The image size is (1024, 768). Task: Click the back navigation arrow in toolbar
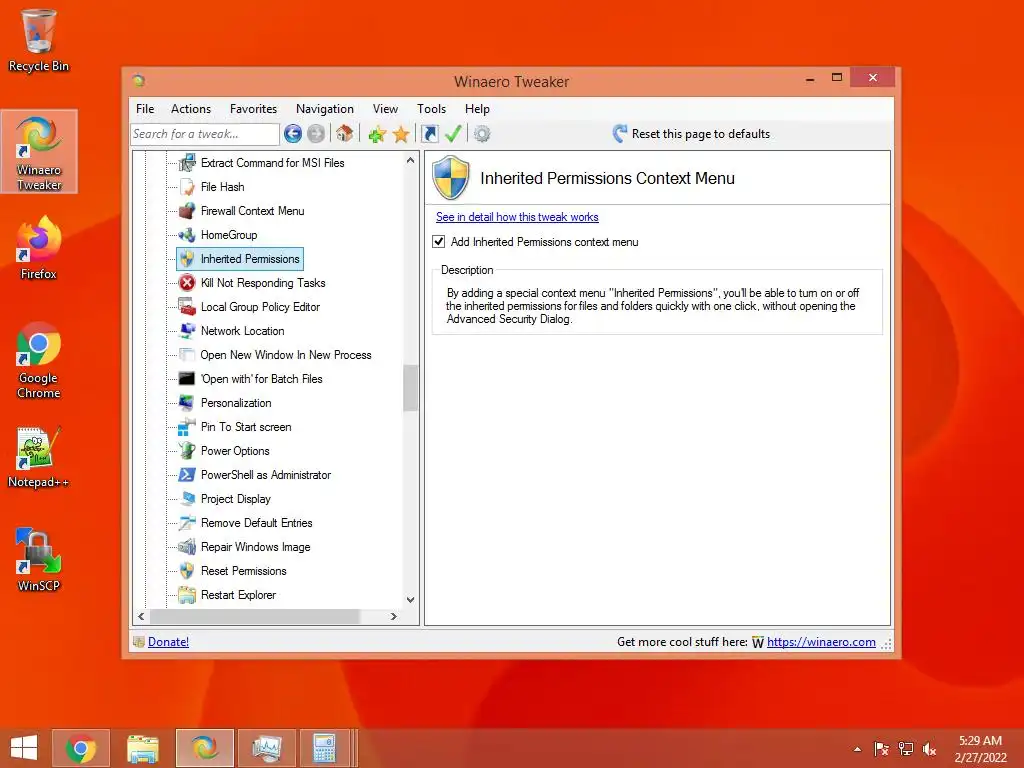(x=293, y=134)
